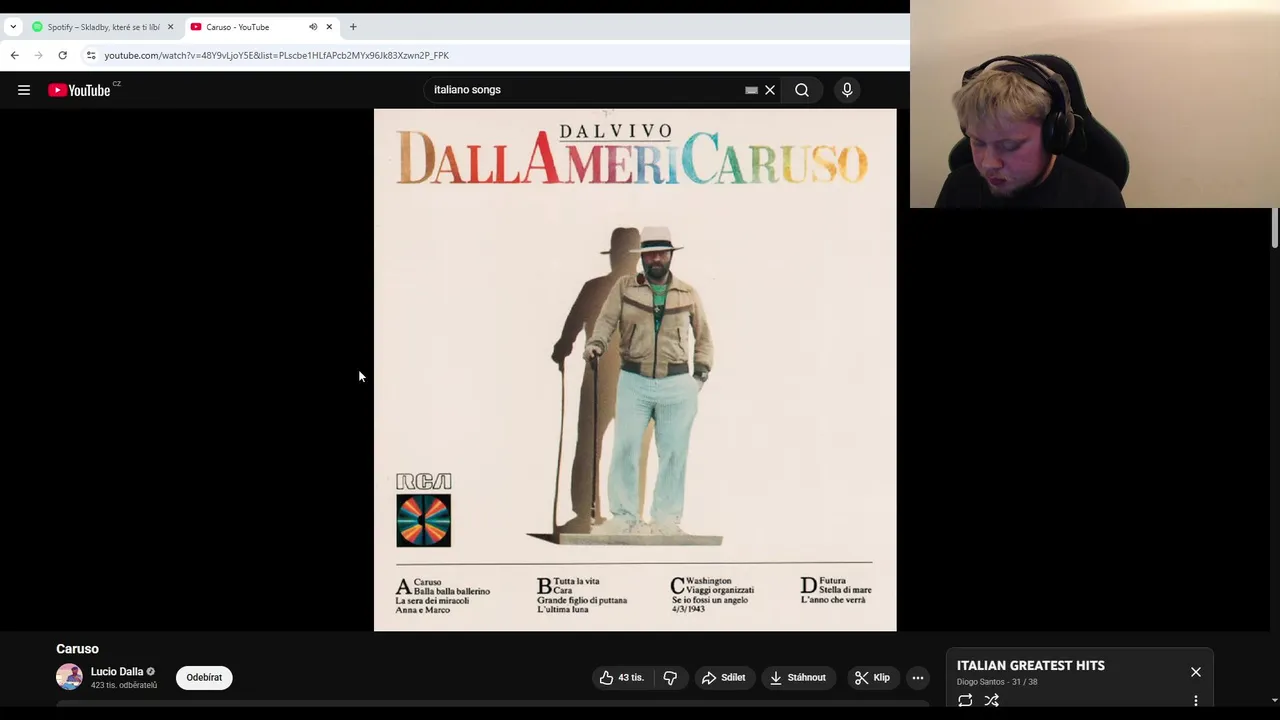View site information icon in address bar
The width and height of the screenshot is (1280, 720).
coord(91,56)
